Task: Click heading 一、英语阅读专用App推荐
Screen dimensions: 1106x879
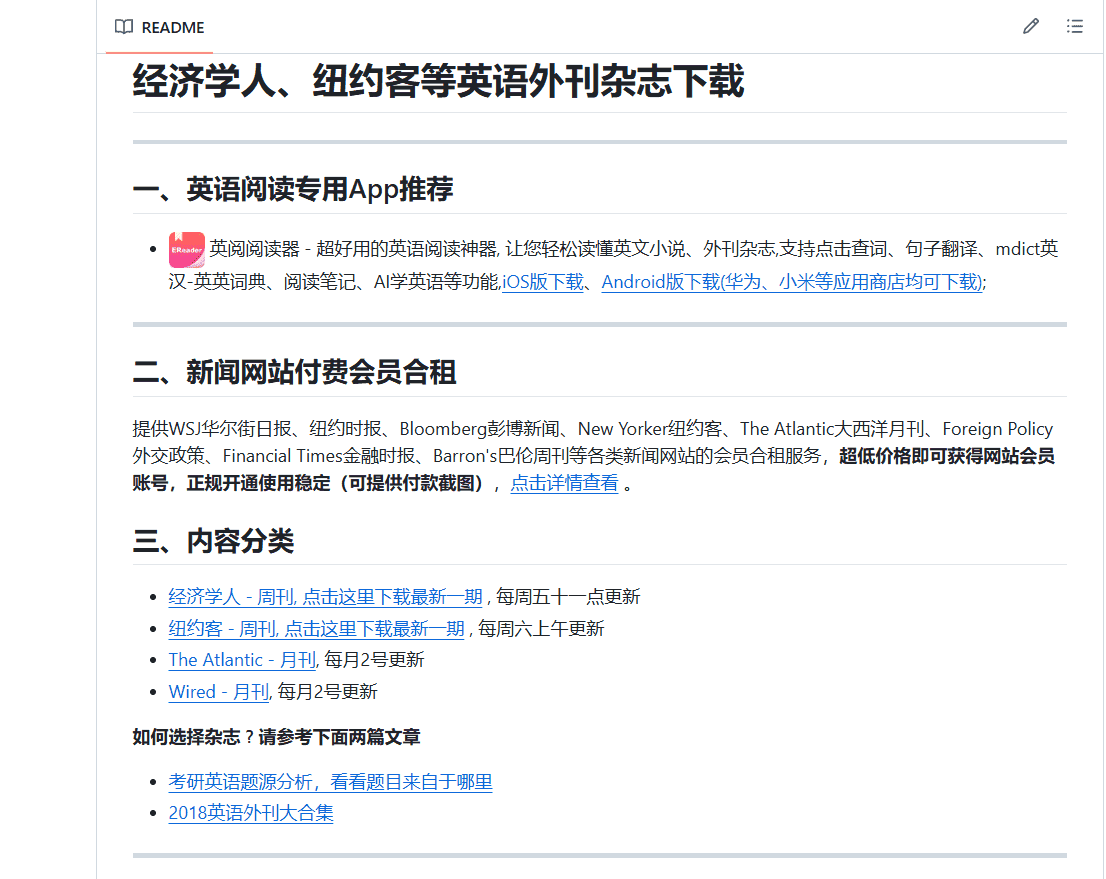Action: (293, 189)
